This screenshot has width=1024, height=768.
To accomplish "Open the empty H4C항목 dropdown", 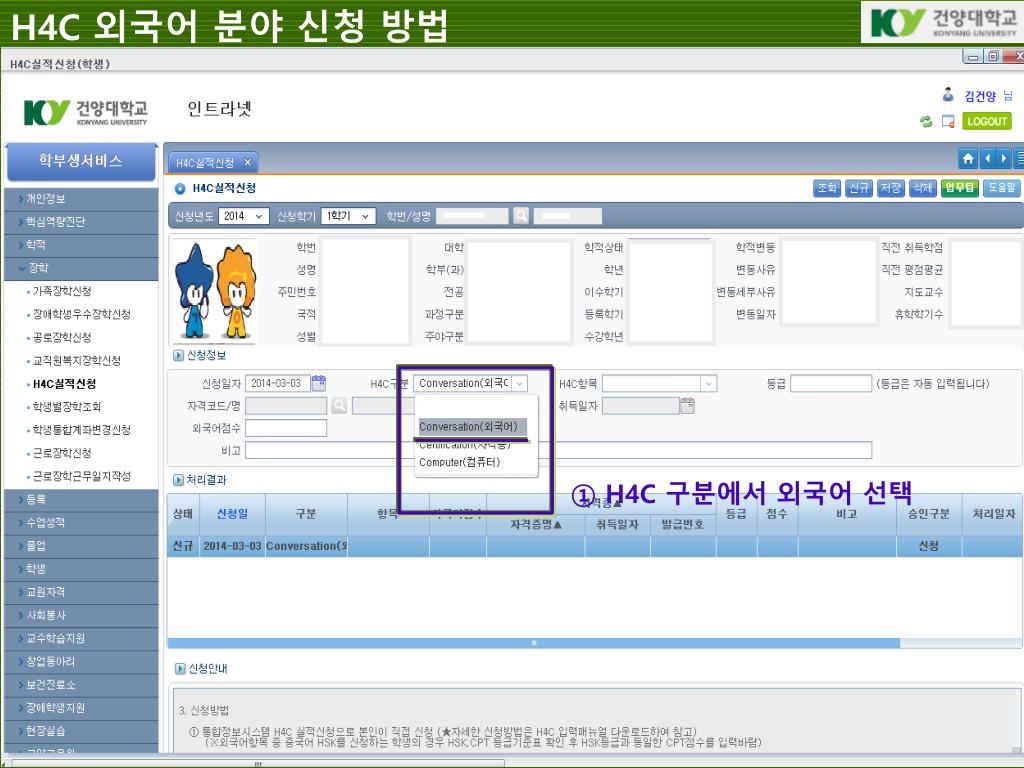I will [659, 383].
